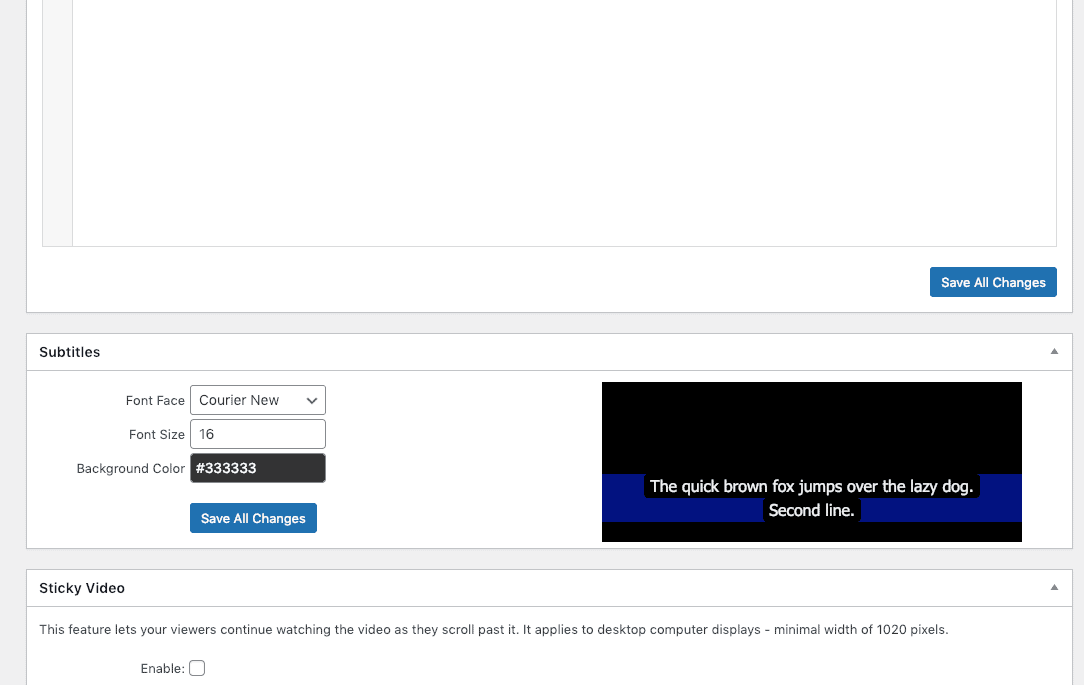
Task: Collapse the Subtitles panel using its arrow
Action: [1053, 351]
